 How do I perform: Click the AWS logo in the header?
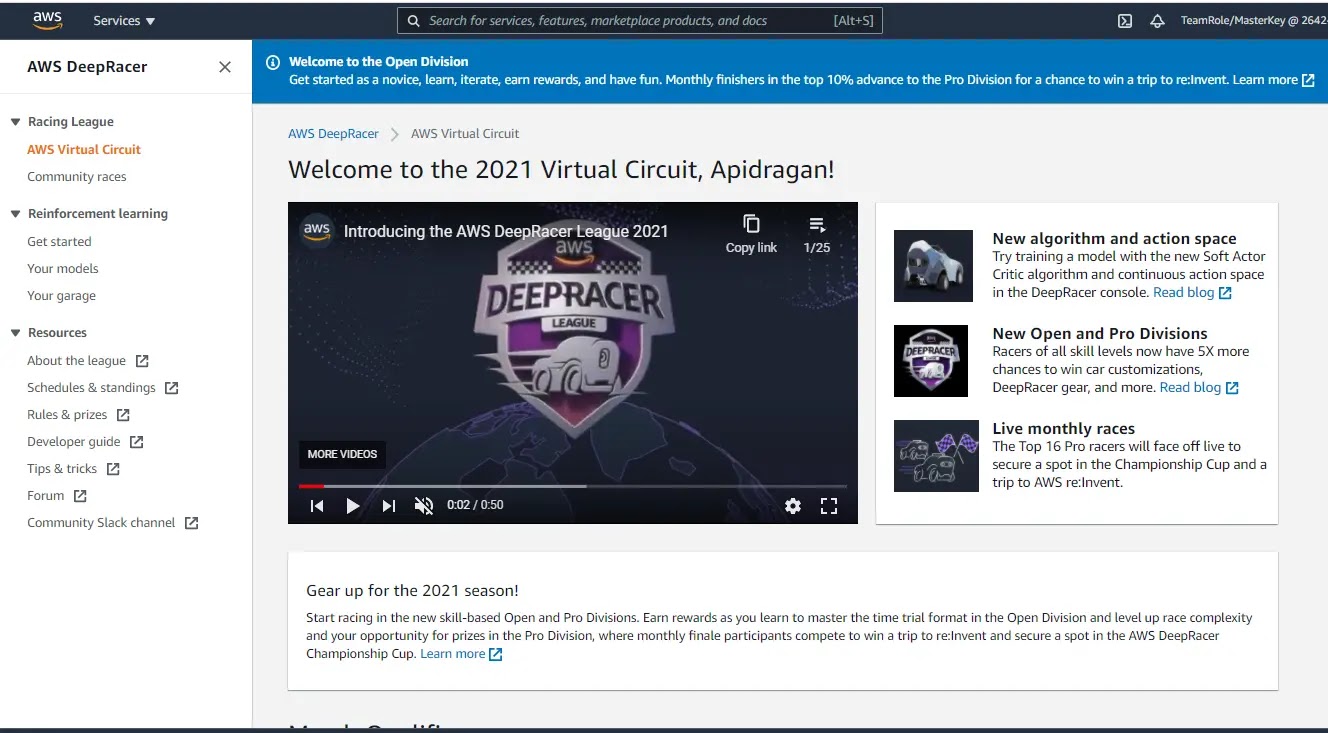47,20
